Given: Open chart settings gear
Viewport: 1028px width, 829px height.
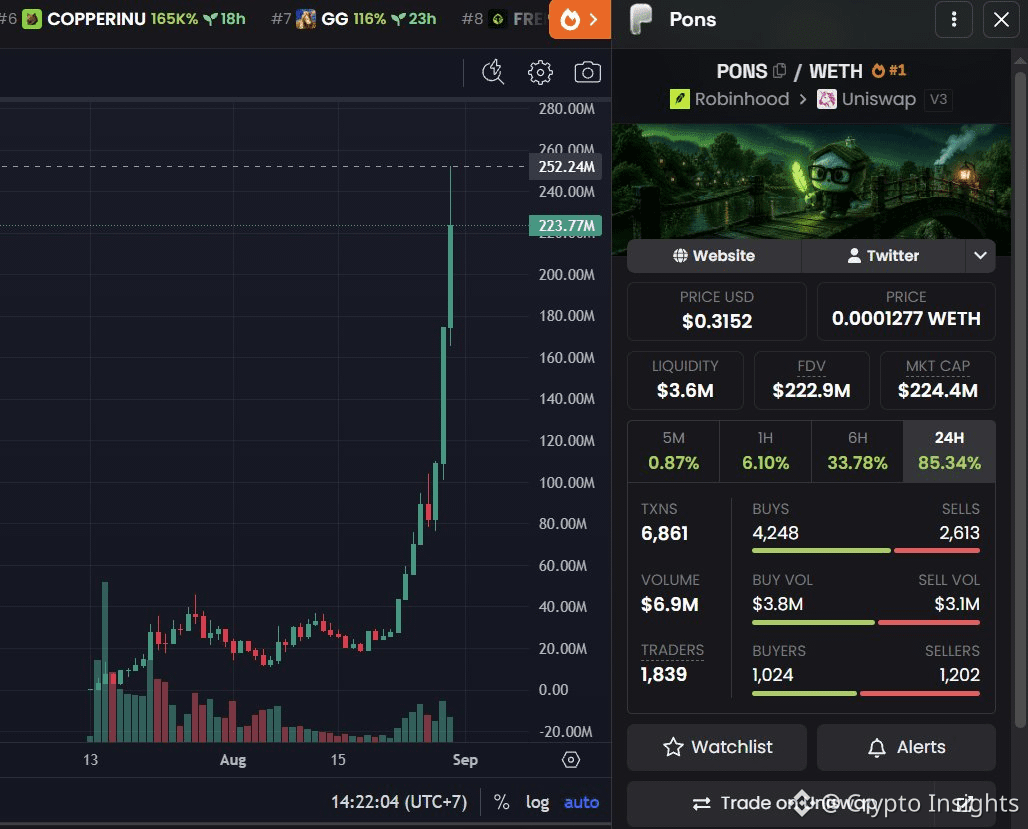Looking at the screenshot, I should click(x=540, y=72).
